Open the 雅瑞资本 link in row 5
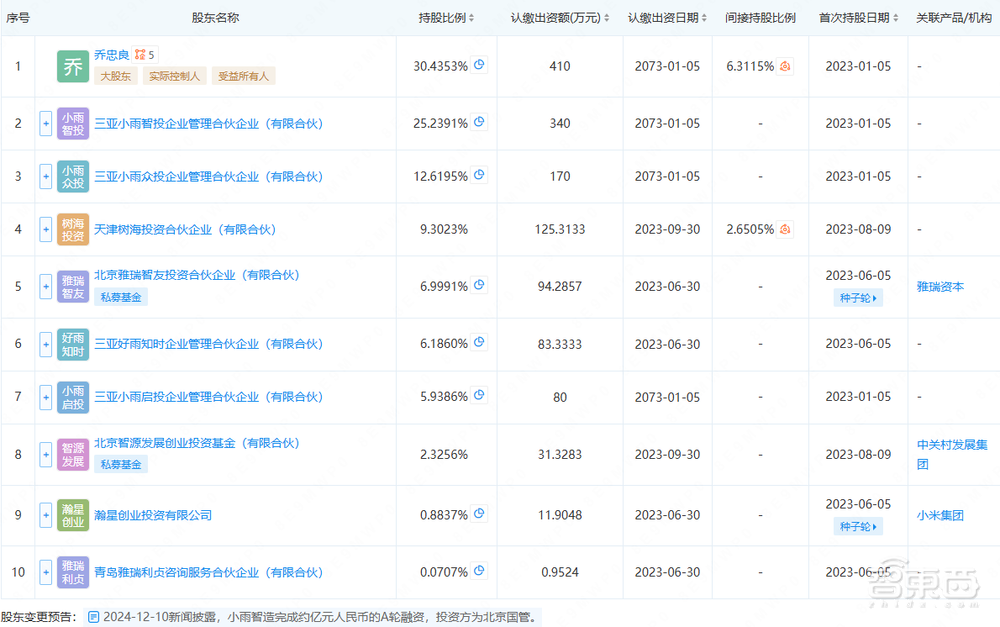This screenshot has width=1000, height=627. pyautogui.click(x=939, y=286)
